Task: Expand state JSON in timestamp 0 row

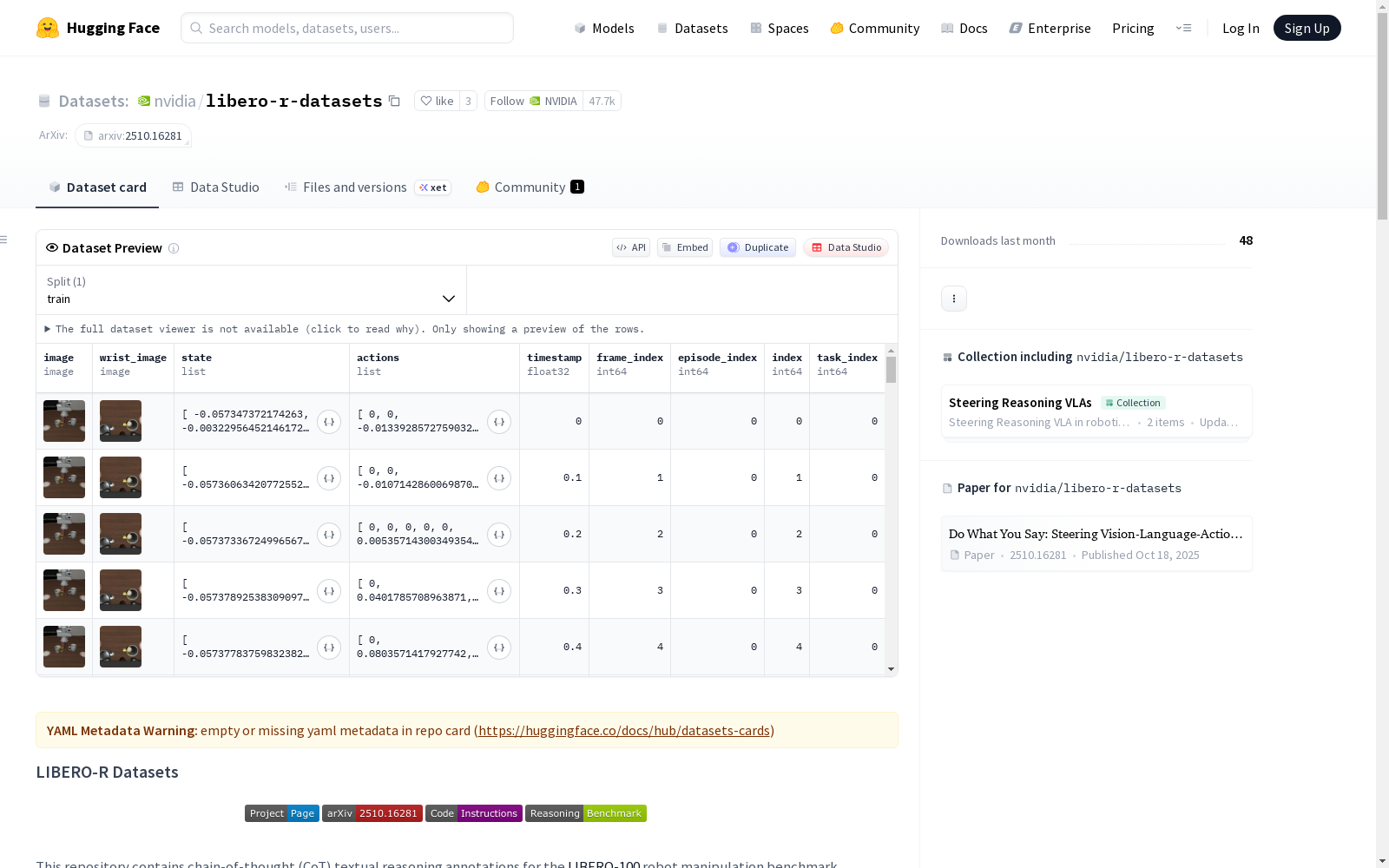Action: (x=329, y=422)
